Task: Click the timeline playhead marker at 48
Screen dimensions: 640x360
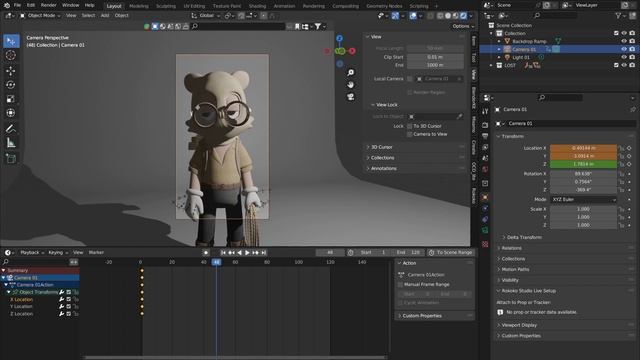Action: pos(216,262)
